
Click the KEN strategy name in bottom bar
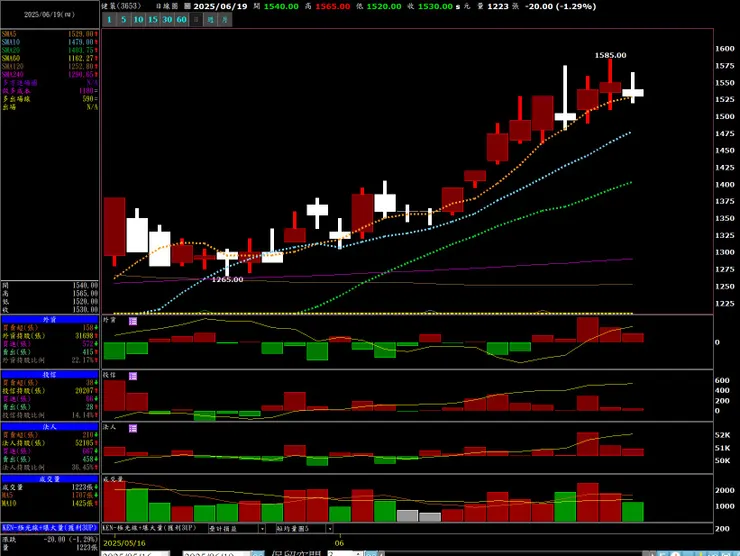(x=149, y=528)
